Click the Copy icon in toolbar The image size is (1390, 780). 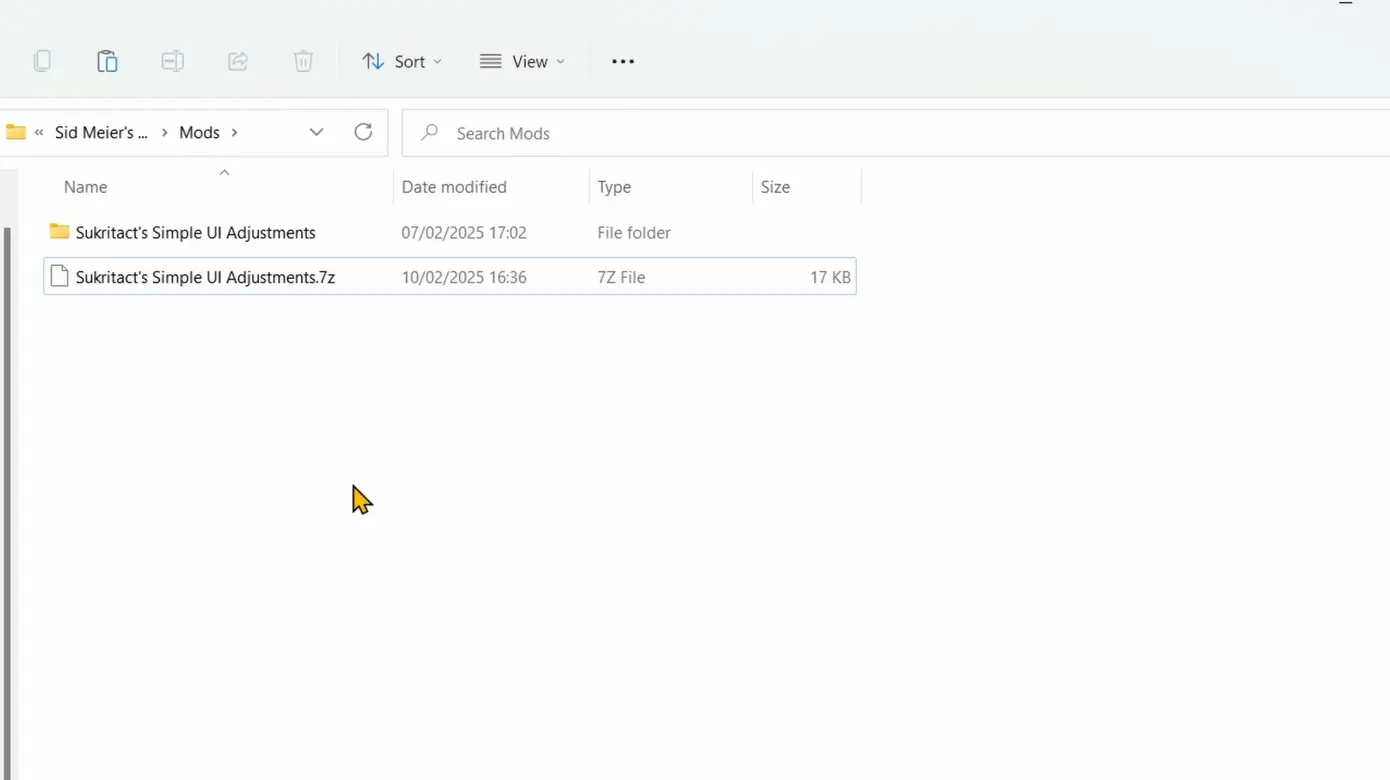point(42,61)
